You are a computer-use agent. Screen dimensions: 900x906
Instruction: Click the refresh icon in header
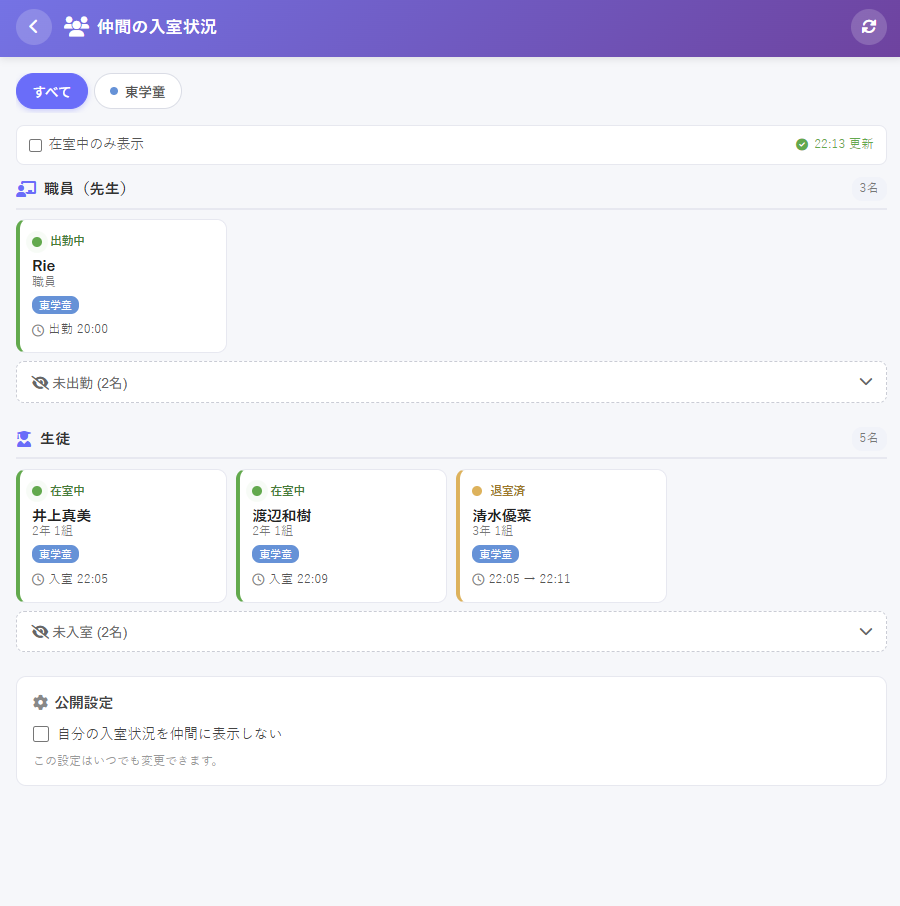868,27
